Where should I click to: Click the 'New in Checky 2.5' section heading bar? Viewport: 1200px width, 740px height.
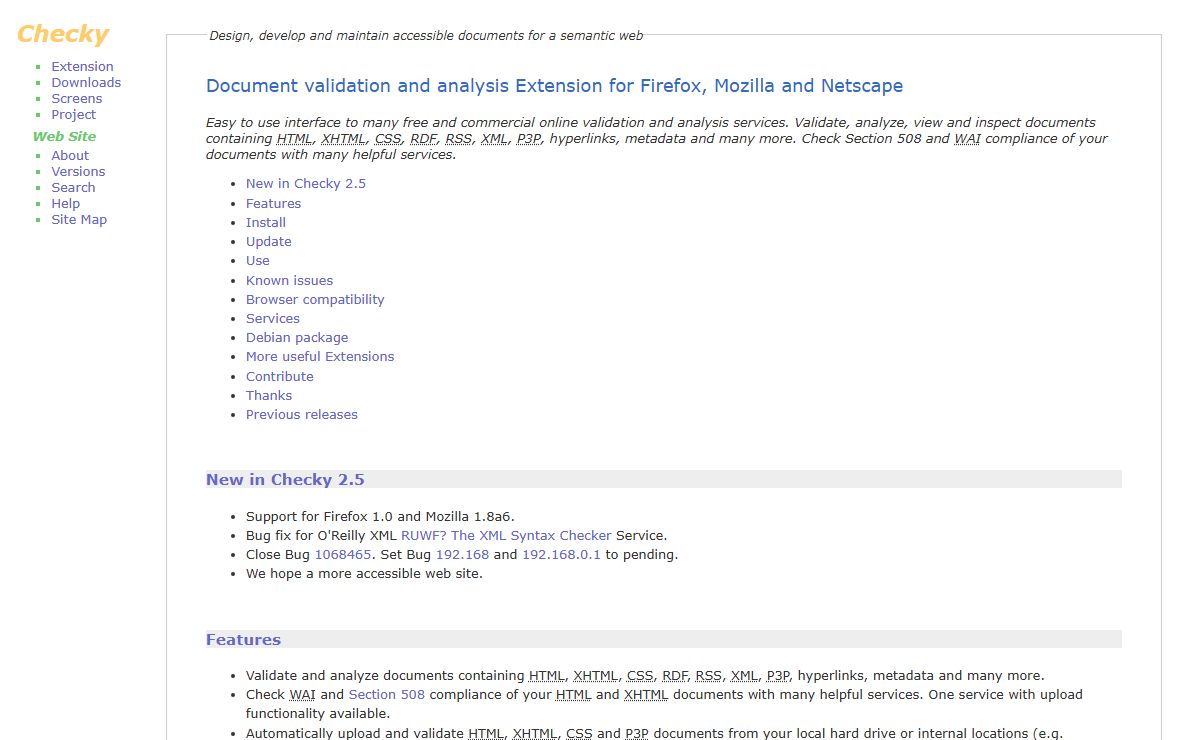click(x=664, y=480)
